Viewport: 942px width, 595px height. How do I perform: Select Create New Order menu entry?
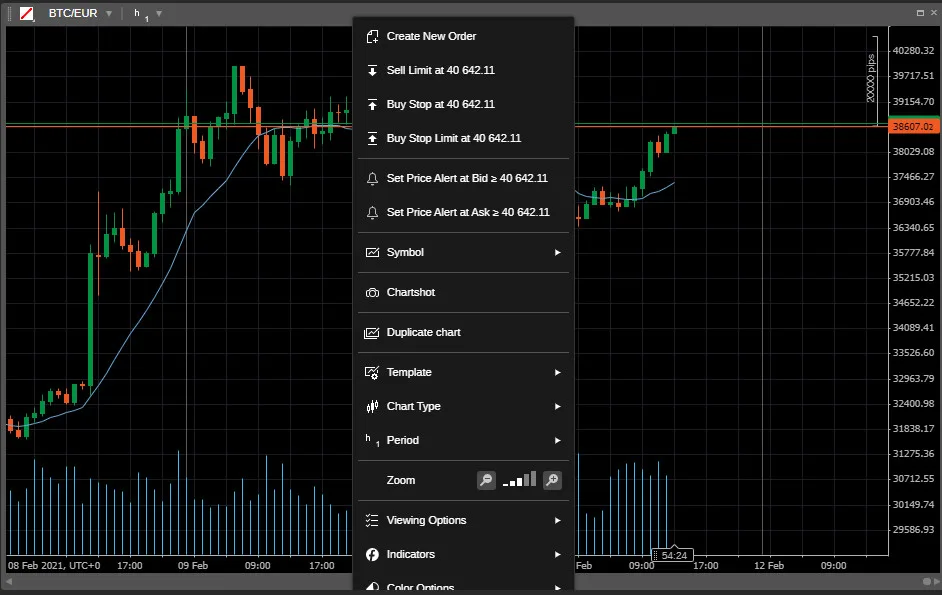coord(463,37)
